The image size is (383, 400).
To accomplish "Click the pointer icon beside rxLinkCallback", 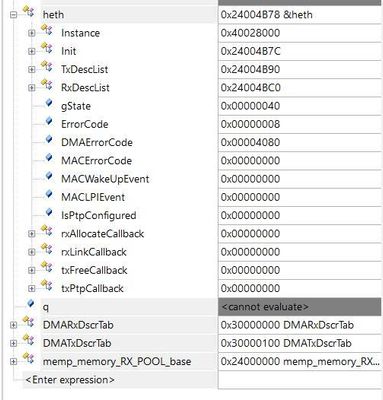I will pos(47,249).
